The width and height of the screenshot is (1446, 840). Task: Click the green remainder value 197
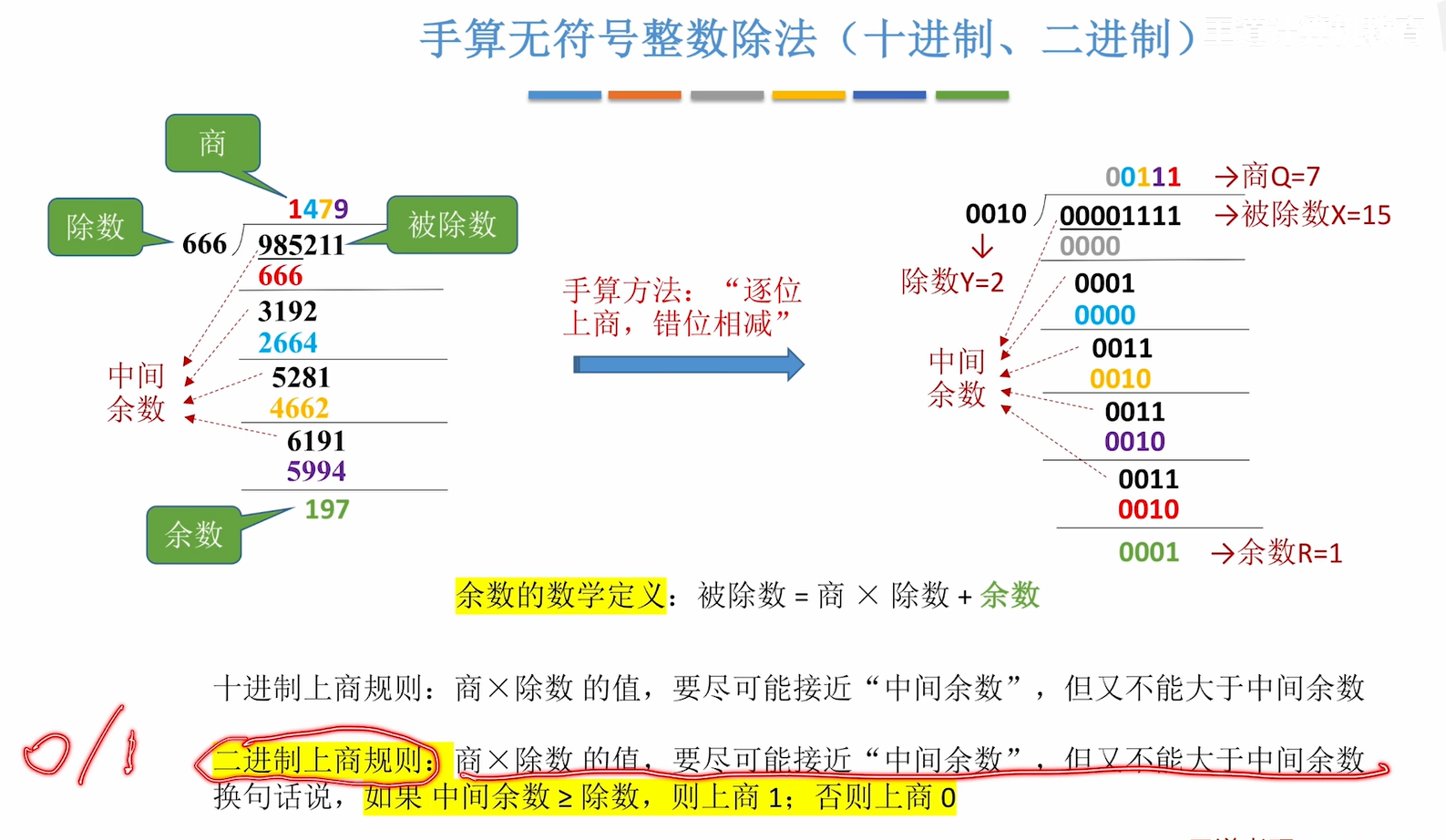pos(326,509)
